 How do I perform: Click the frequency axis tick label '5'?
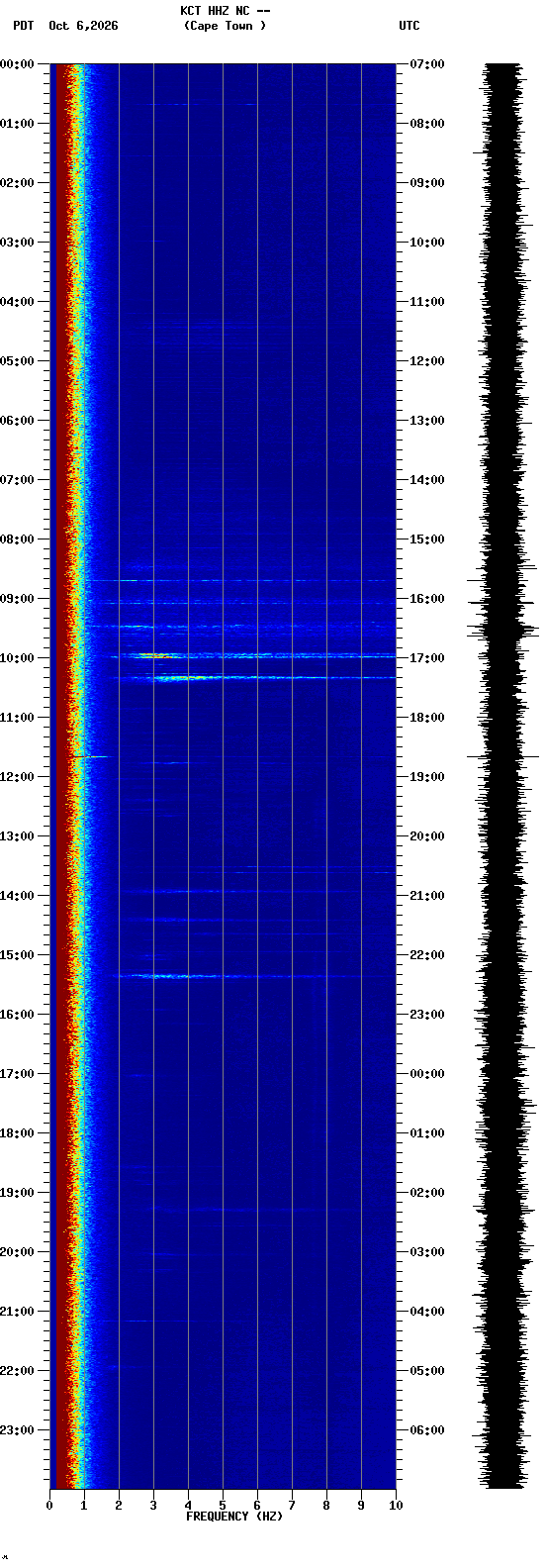point(223,1506)
